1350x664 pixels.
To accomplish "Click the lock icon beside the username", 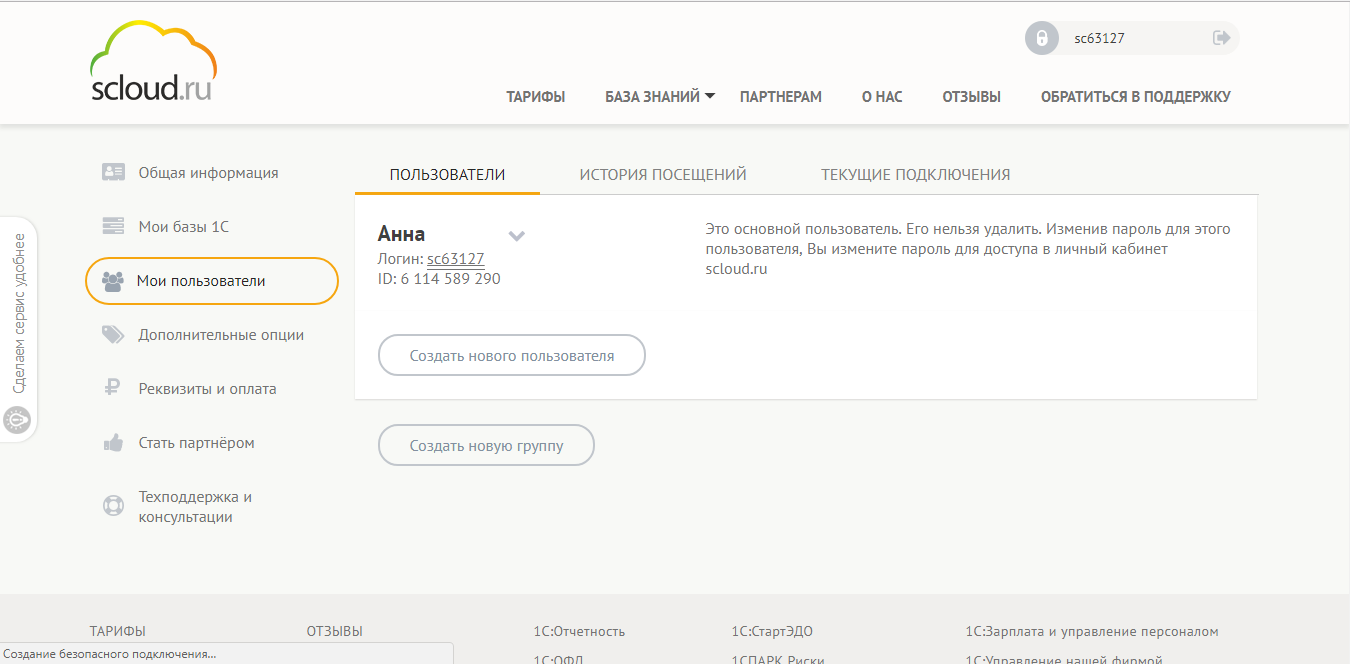I will [1042, 38].
